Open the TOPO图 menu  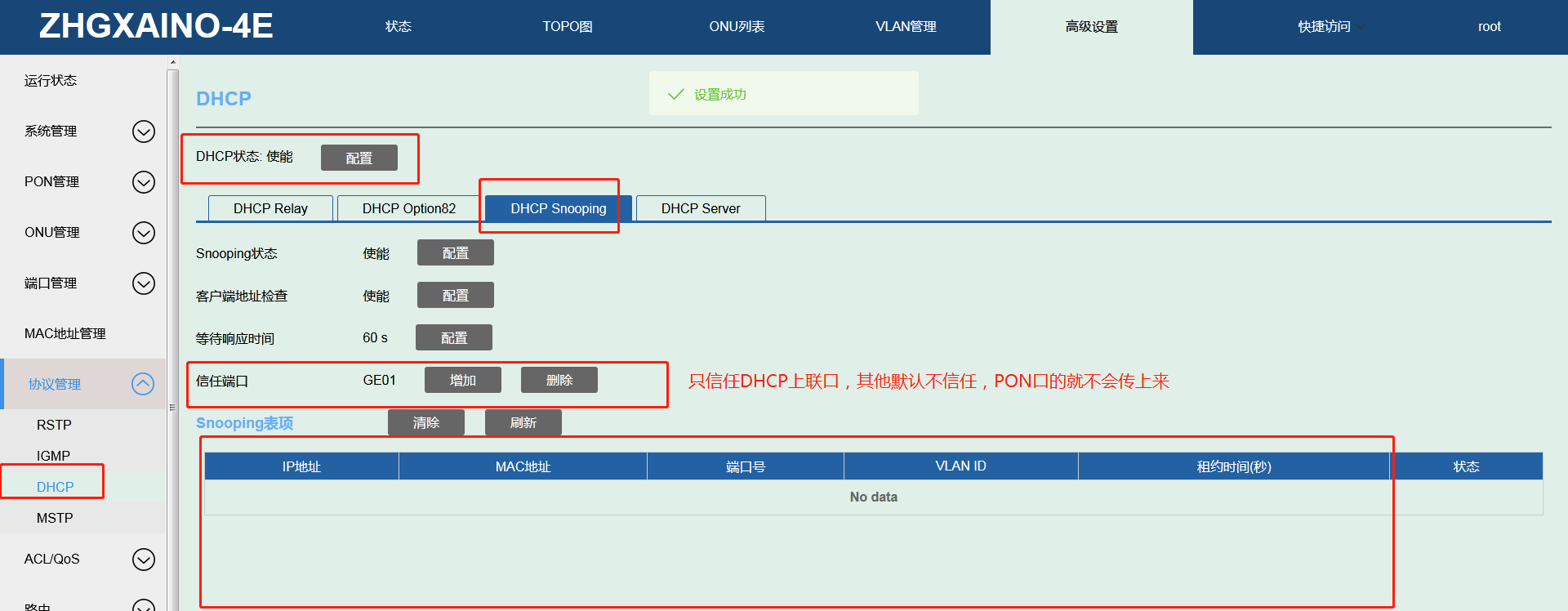point(568,27)
